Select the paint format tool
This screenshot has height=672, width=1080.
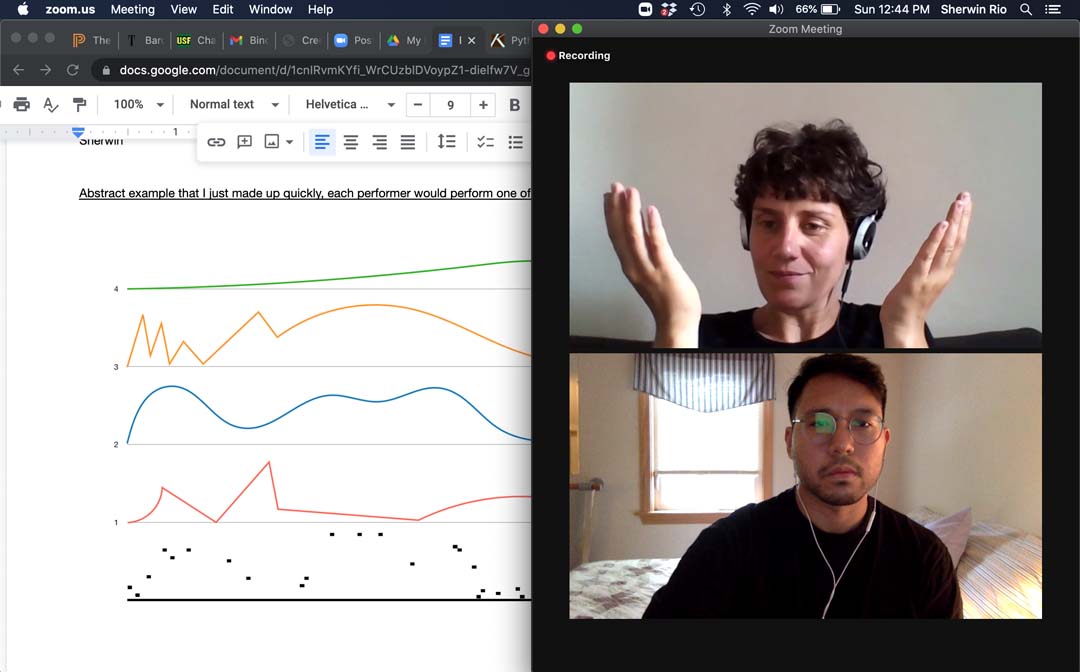tap(79, 105)
